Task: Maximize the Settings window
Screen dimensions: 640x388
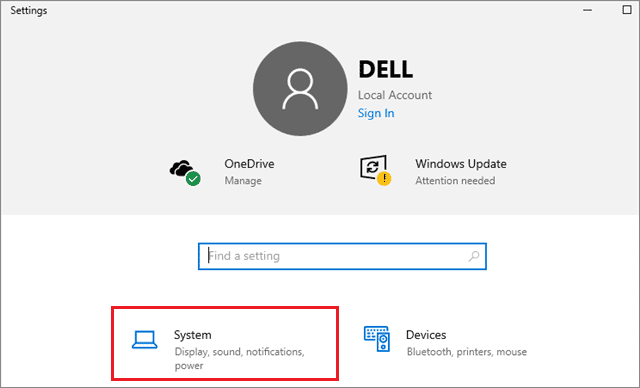Action: 627,10
